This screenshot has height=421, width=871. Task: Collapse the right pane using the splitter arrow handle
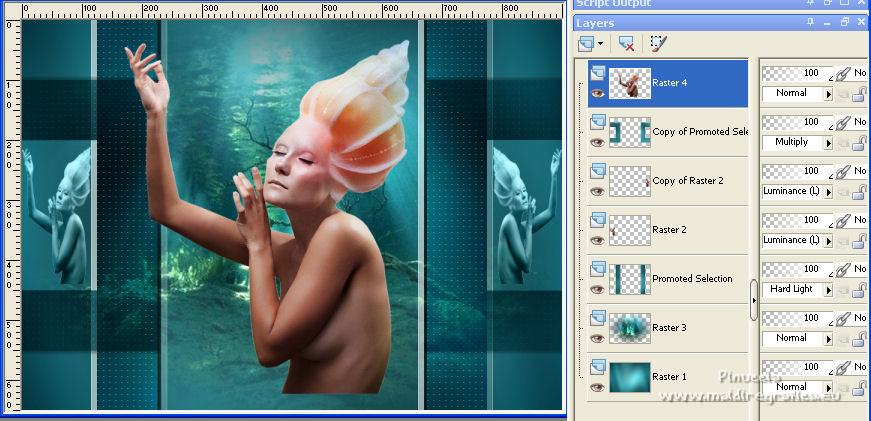click(754, 300)
